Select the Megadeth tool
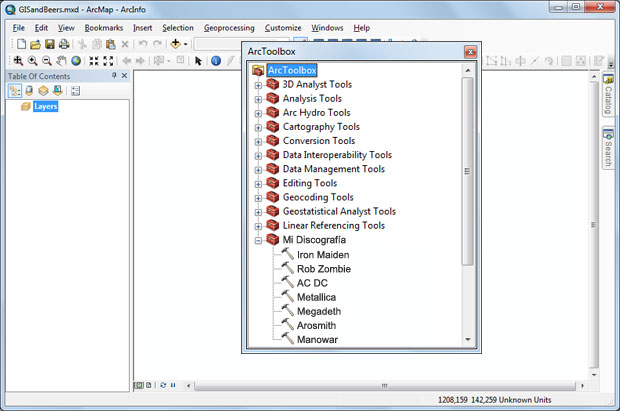The image size is (620, 411). point(319,311)
